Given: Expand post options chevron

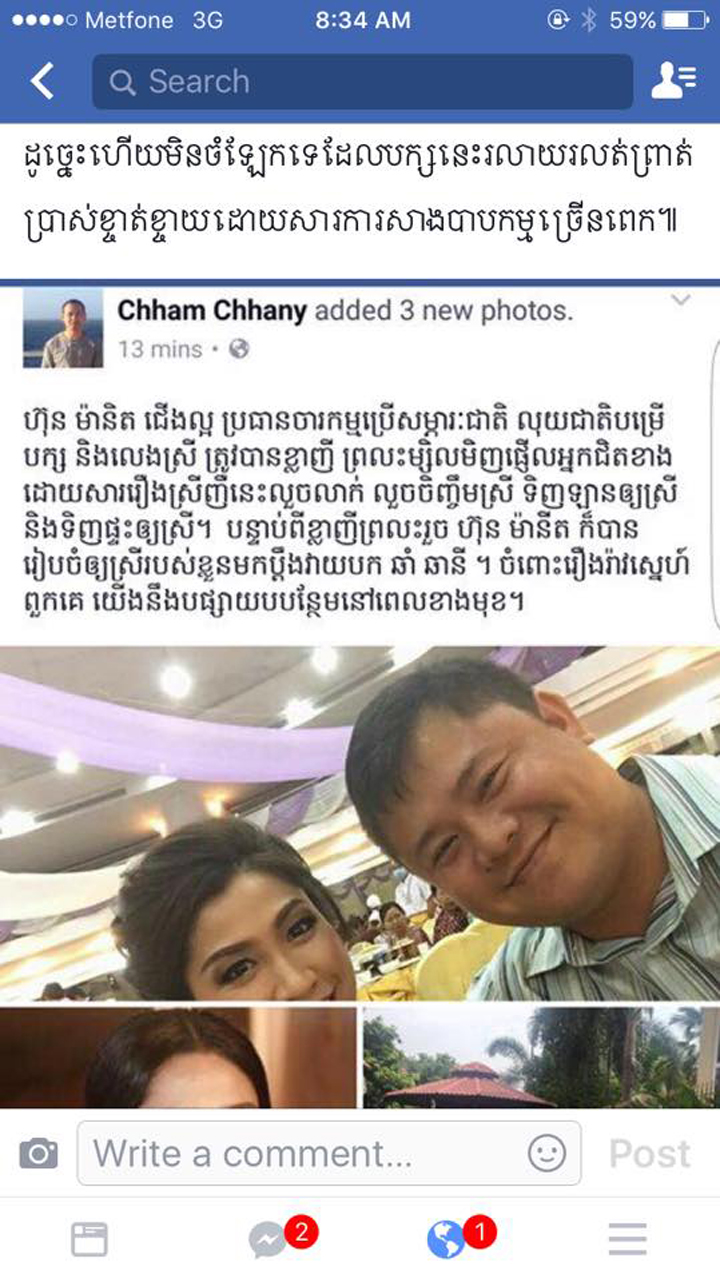Looking at the screenshot, I should pos(680,301).
